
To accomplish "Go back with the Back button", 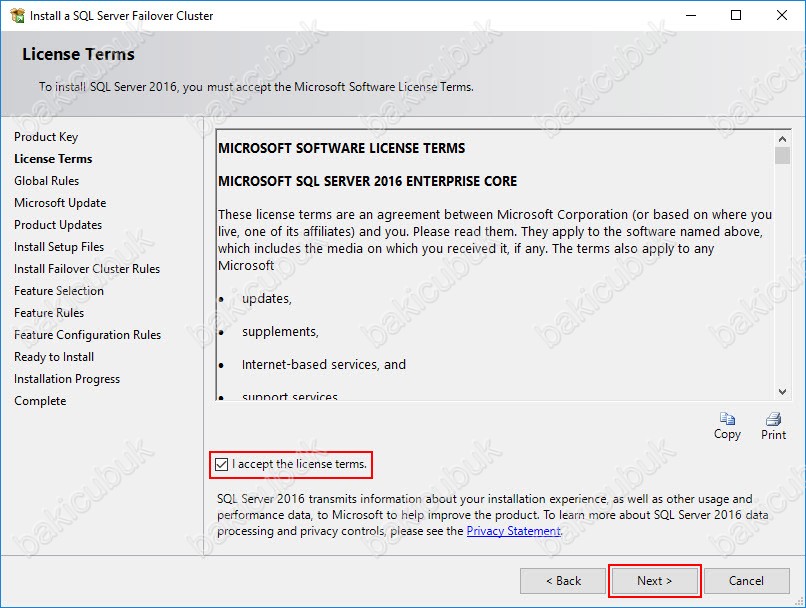I will (x=563, y=581).
